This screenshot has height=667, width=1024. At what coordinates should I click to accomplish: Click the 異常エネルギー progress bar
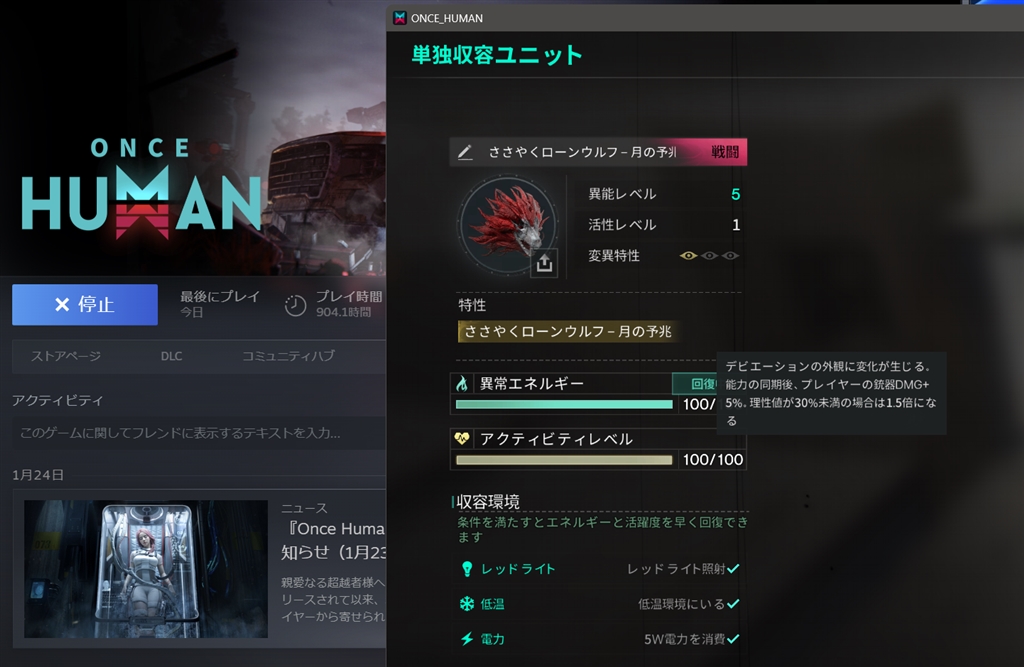(564, 404)
